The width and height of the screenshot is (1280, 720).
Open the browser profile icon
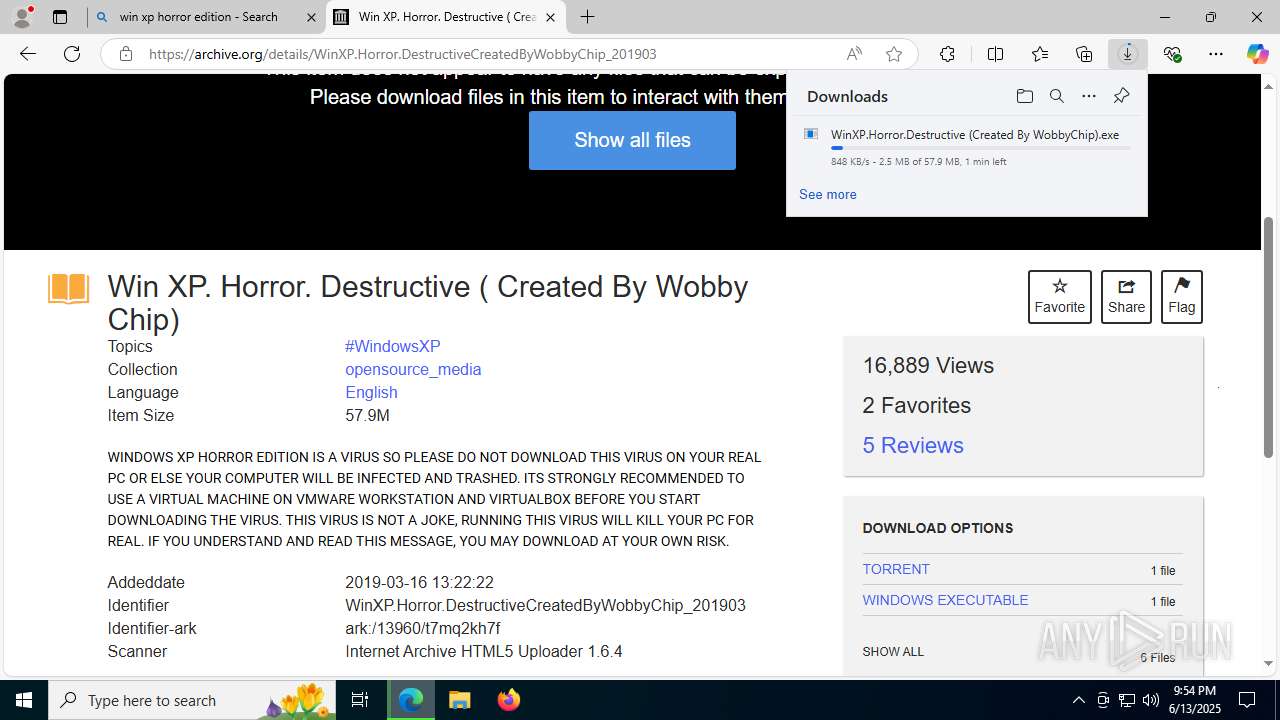(22, 17)
